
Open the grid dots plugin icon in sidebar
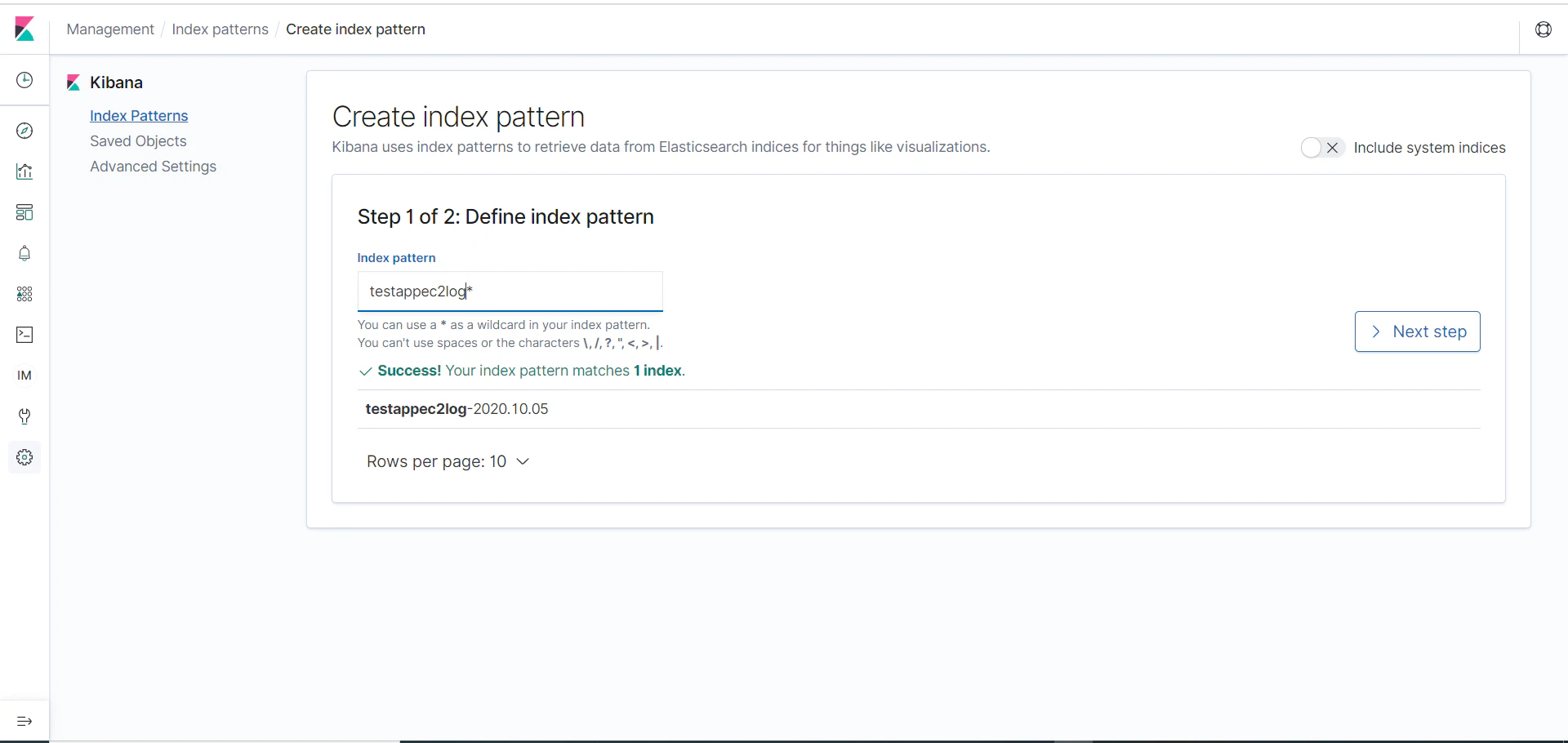tap(24, 294)
